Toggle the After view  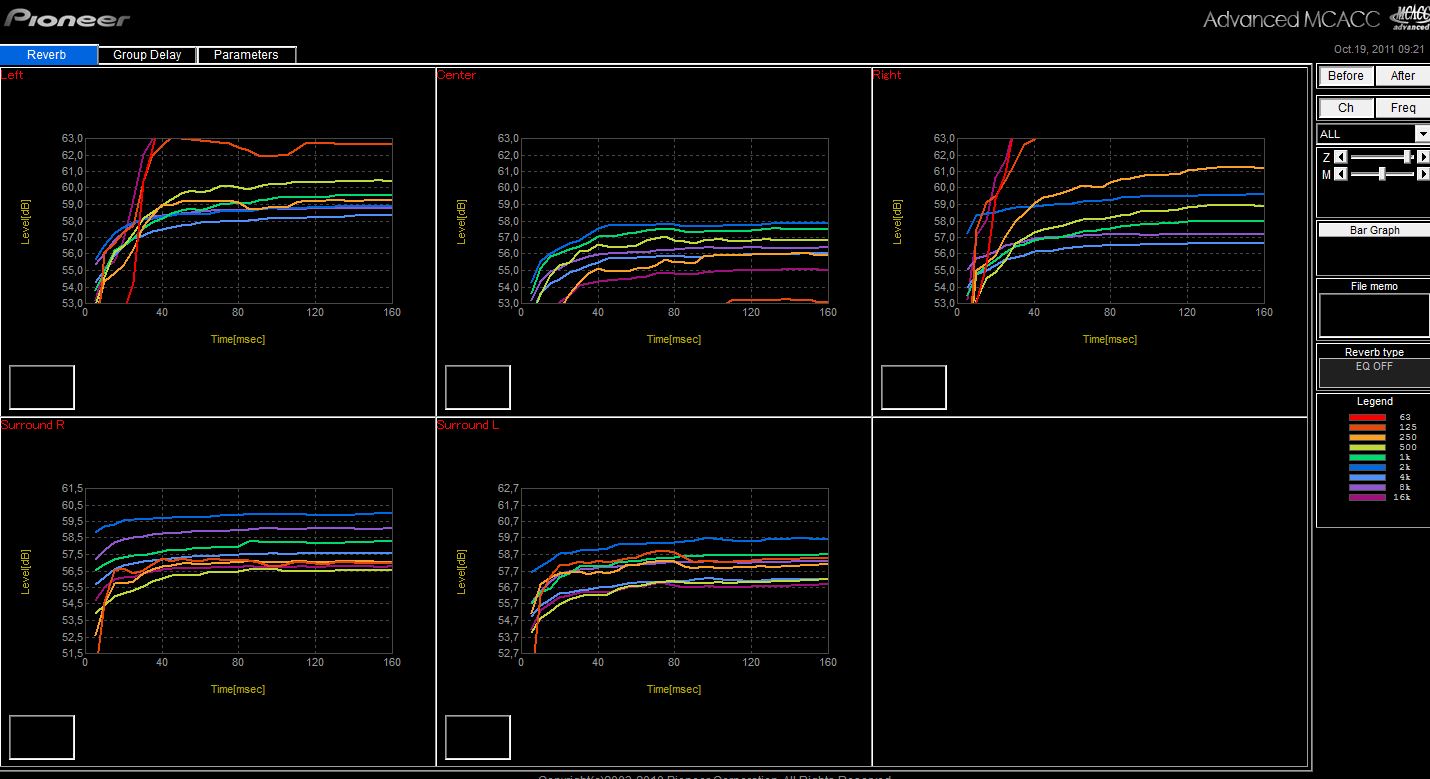1402,76
